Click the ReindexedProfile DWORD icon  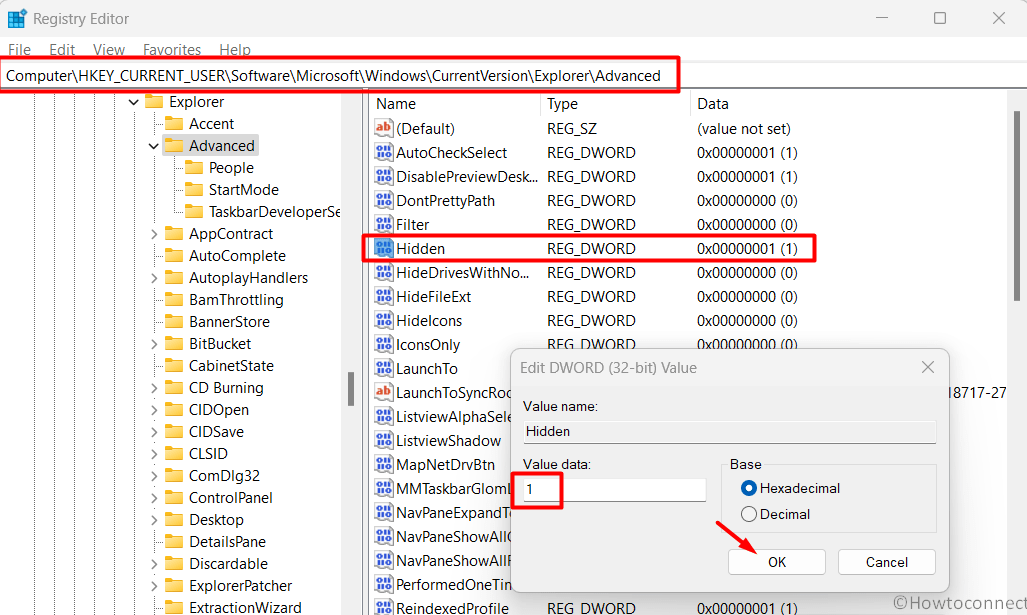pyautogui.click(x=383, y=608)
